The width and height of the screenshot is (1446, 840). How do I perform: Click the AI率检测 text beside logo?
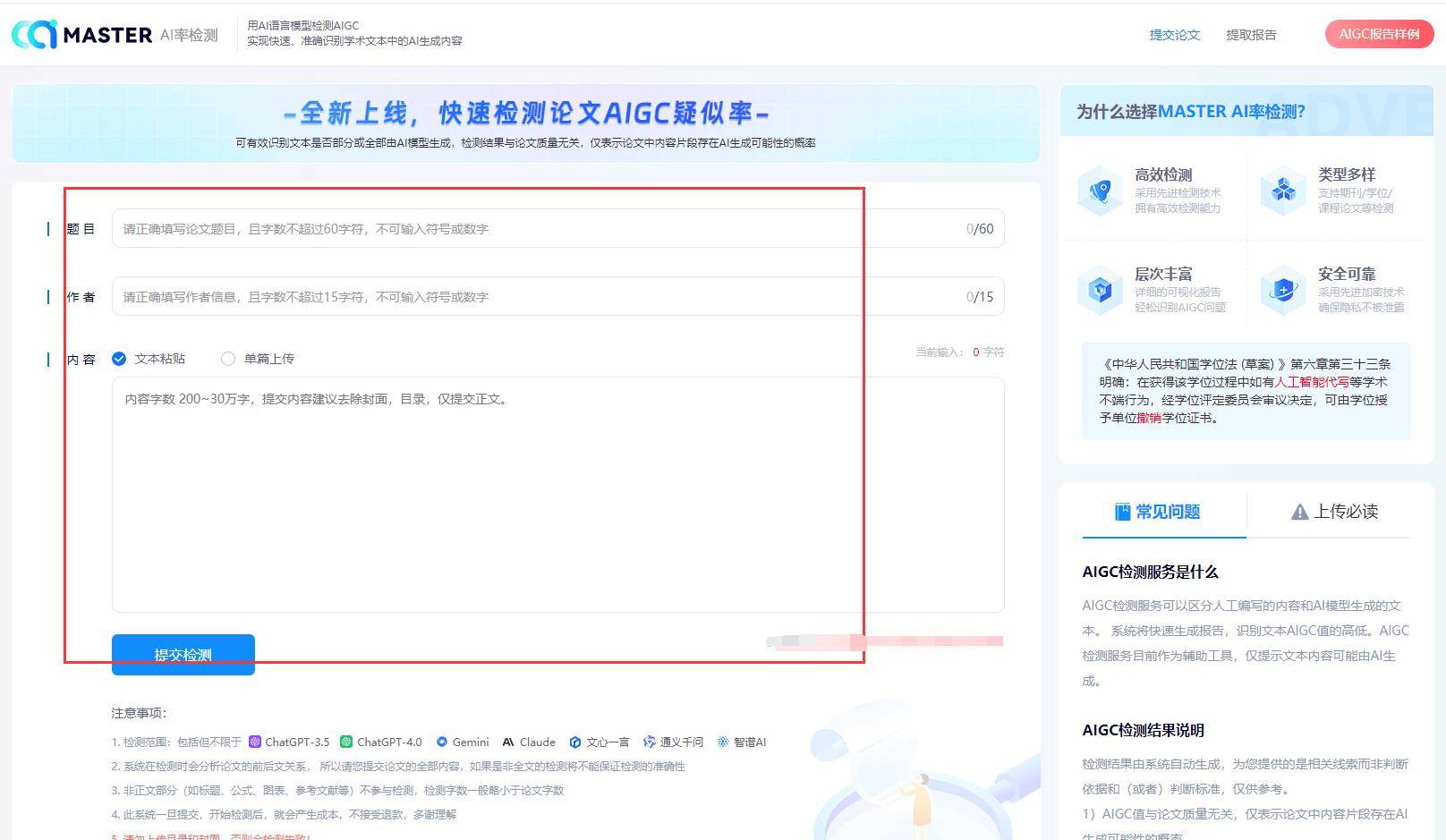tap(189, 35)
